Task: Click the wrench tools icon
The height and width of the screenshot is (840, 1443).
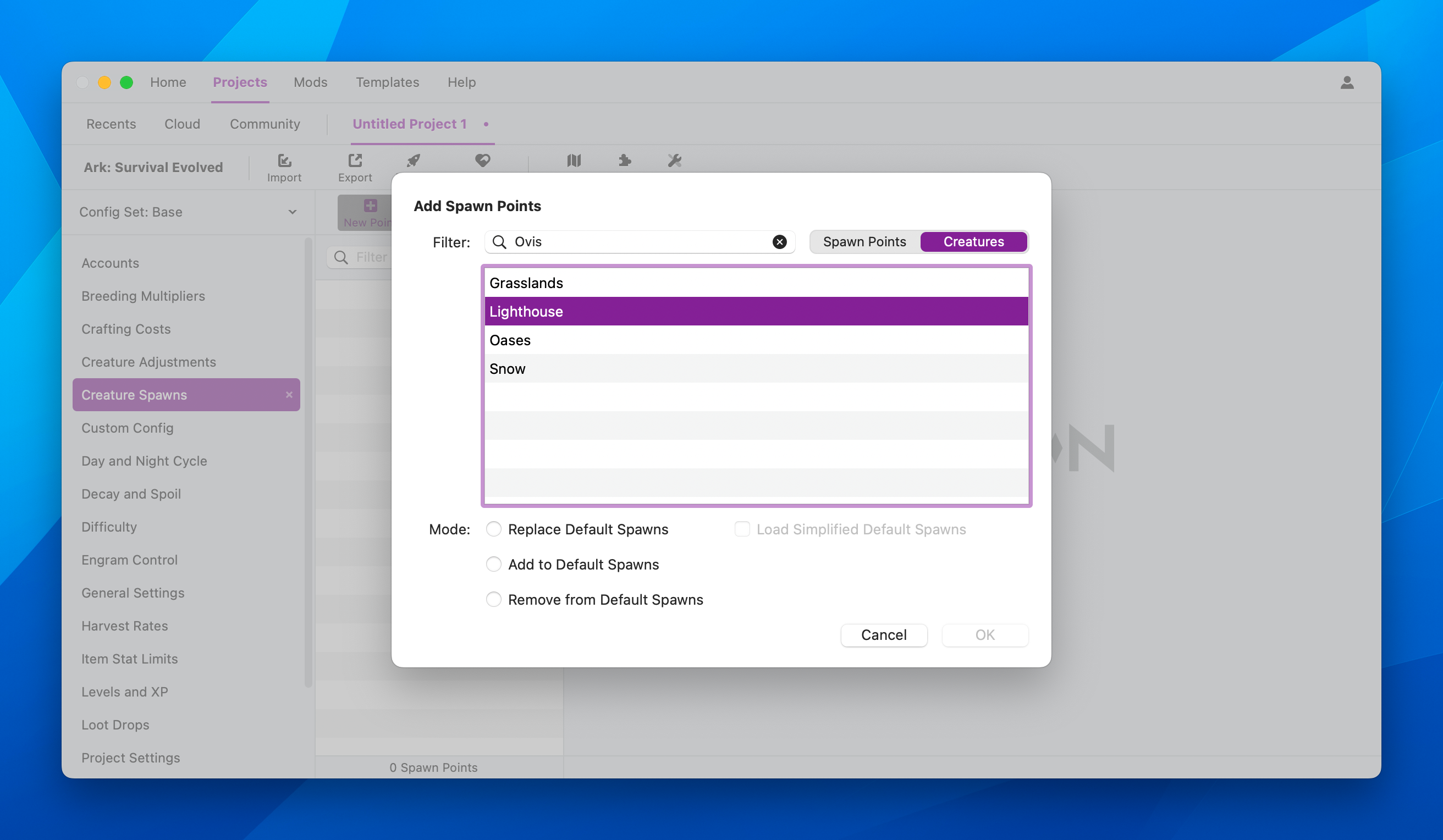Action: click(675, 161)
